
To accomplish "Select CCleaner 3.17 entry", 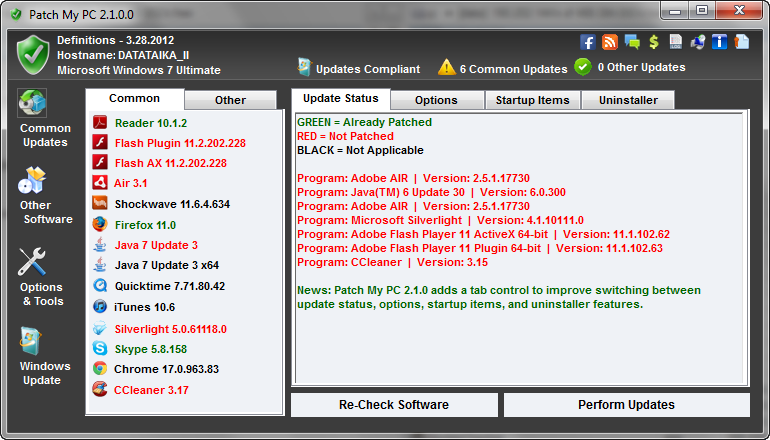I will tap(151, 390).
